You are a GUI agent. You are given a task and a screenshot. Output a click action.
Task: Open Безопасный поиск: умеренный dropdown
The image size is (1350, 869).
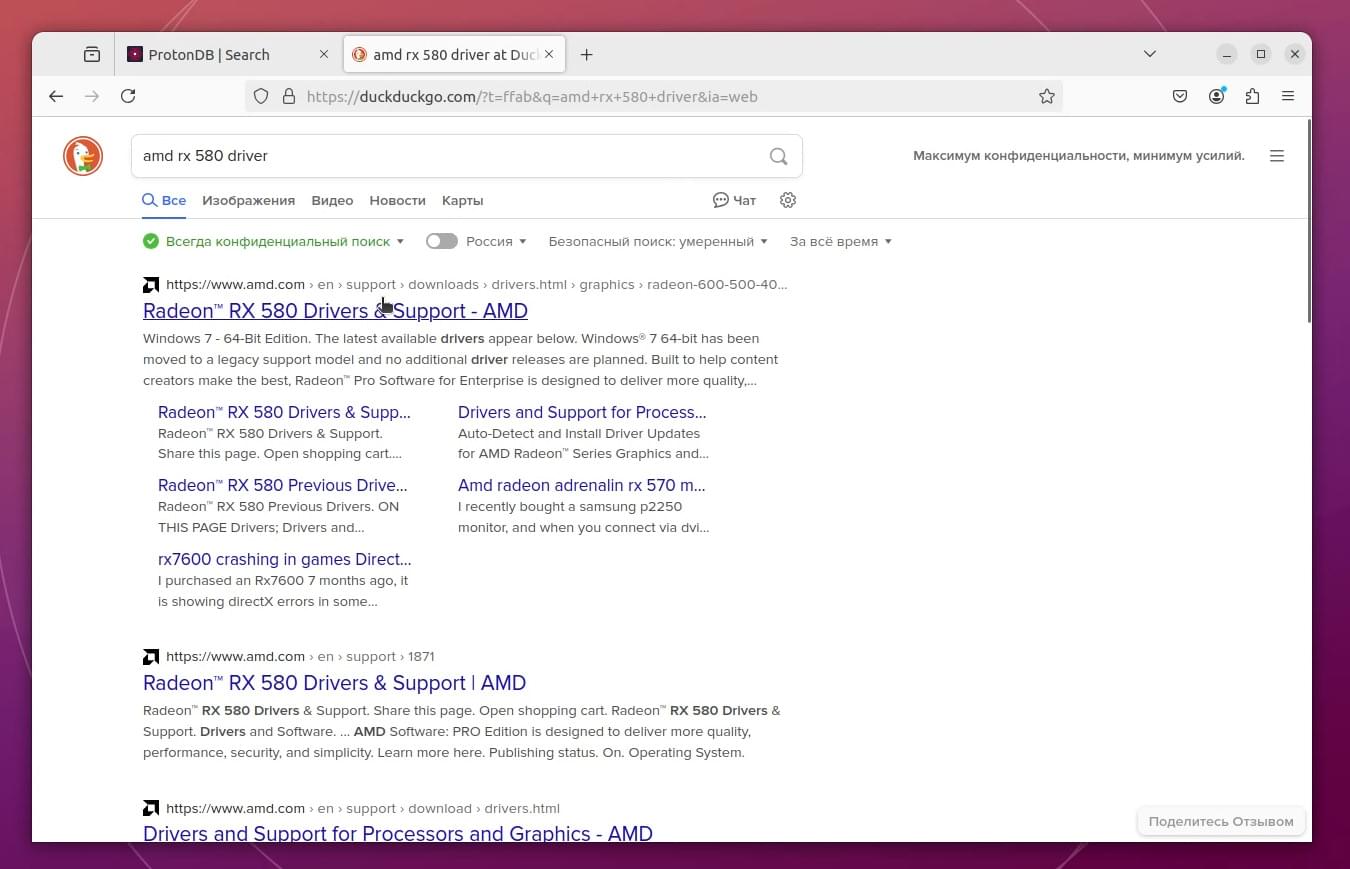(658, 241)
